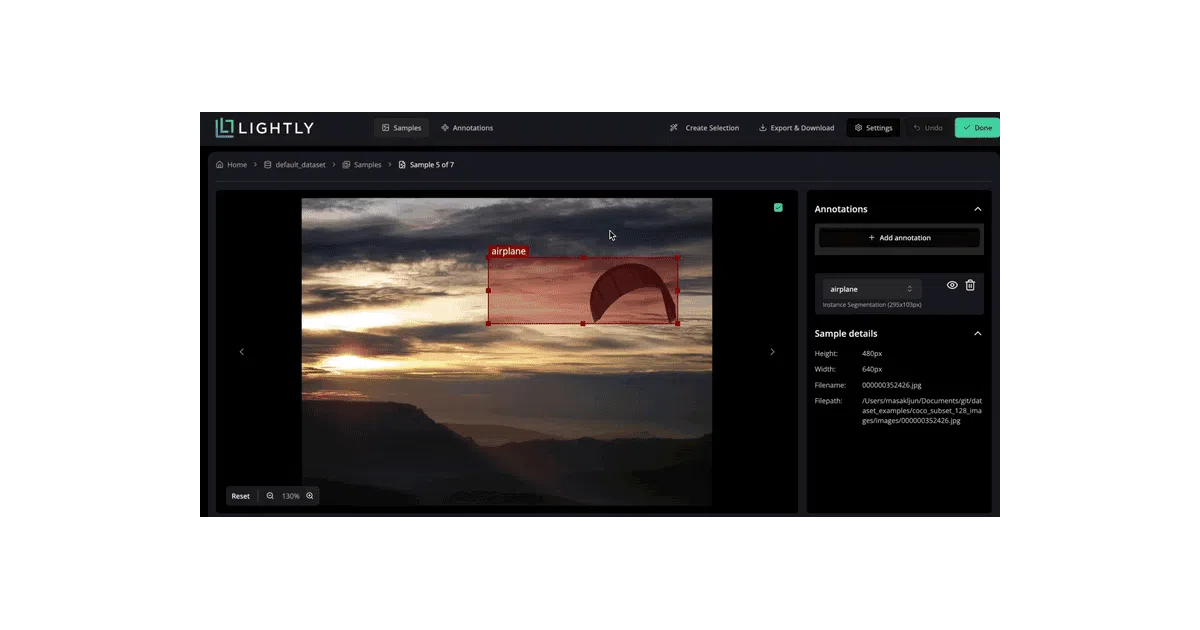This screenshot has width=1200, height=630.
Task: Go to the previous sample arrow
Action: point(241,352)
